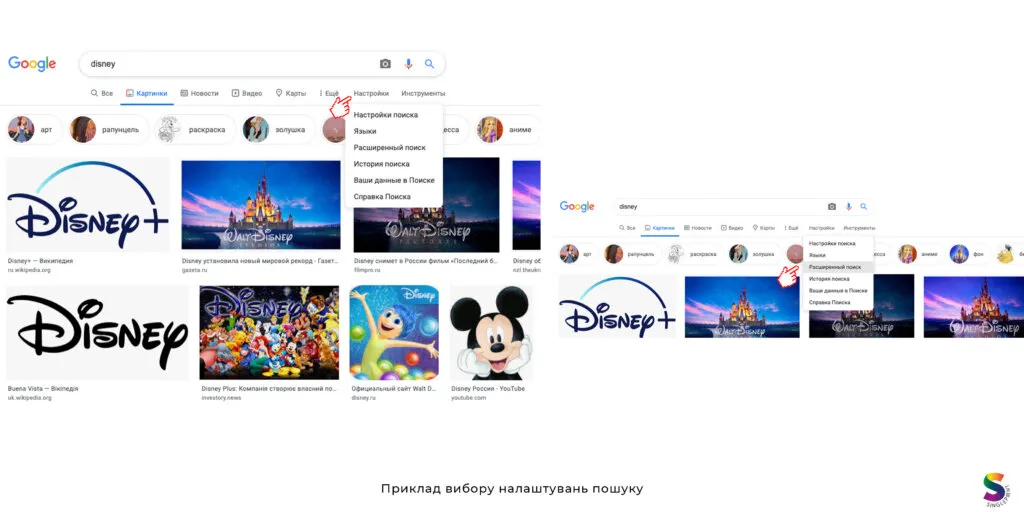Click camera icon in right screenshot search bar
1024x512 pixels.
pyautogui.click(x=831, y=206)
